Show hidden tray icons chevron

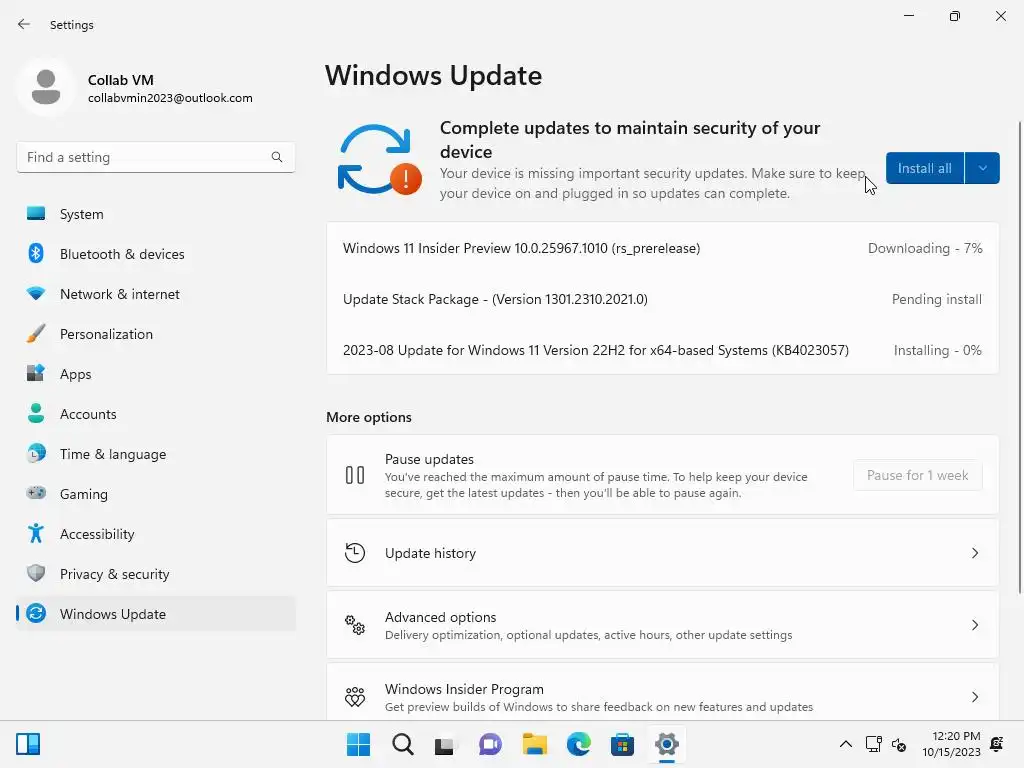pyautogui.click(x=845, y=744)
